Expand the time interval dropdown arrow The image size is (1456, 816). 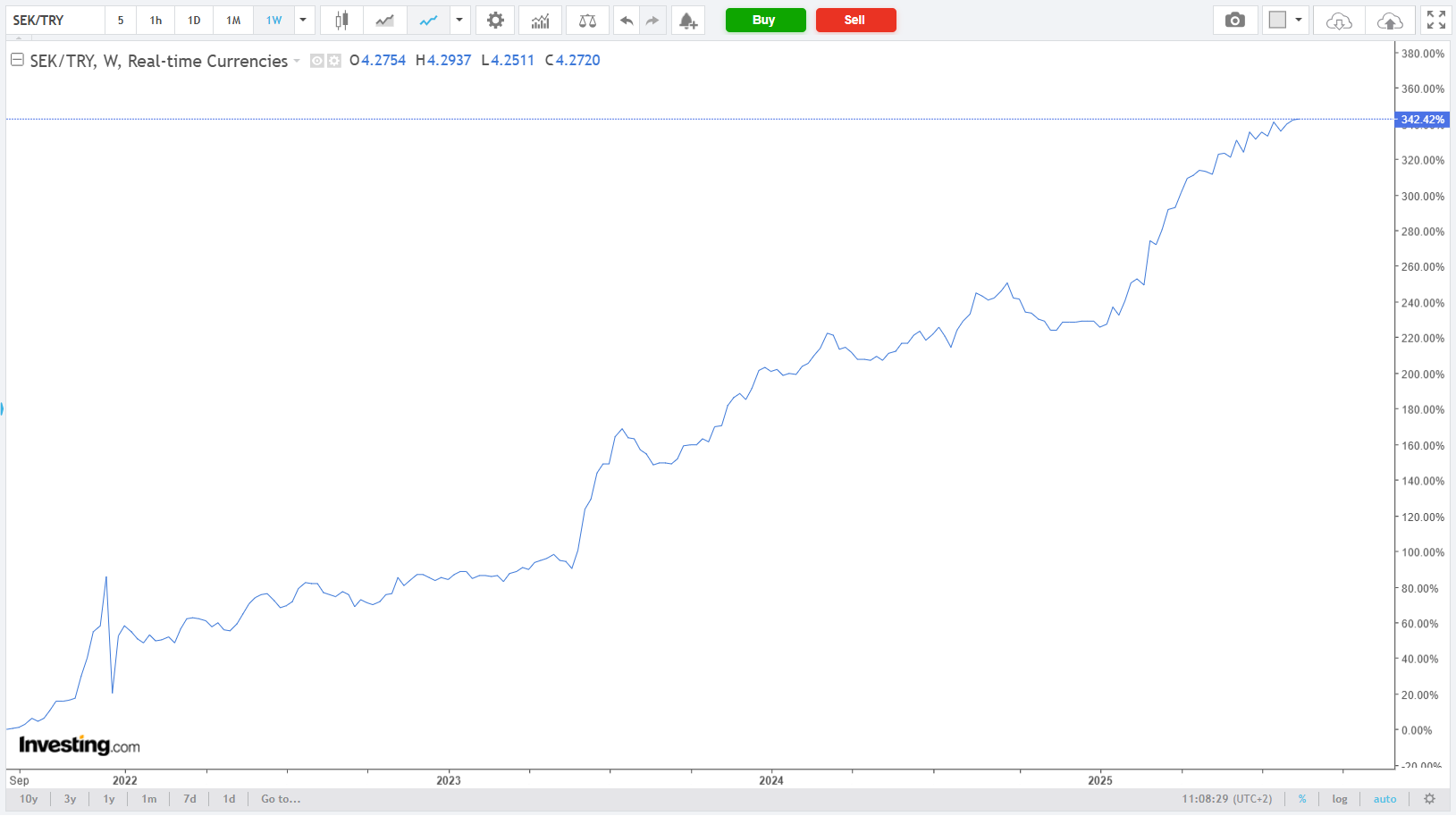click(303, 21)
